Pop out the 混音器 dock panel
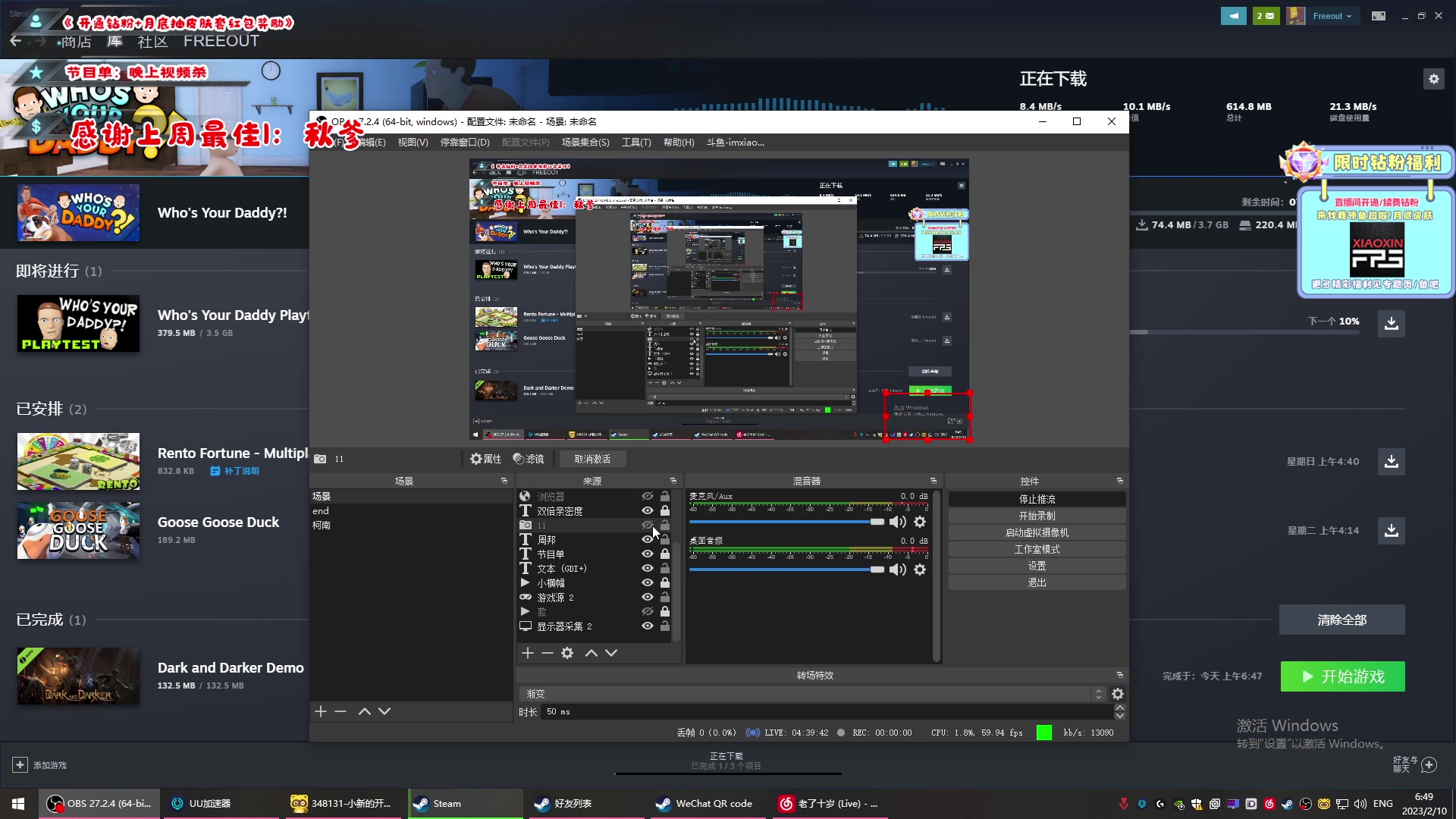The image size is (1456, 819). point(934,481)
